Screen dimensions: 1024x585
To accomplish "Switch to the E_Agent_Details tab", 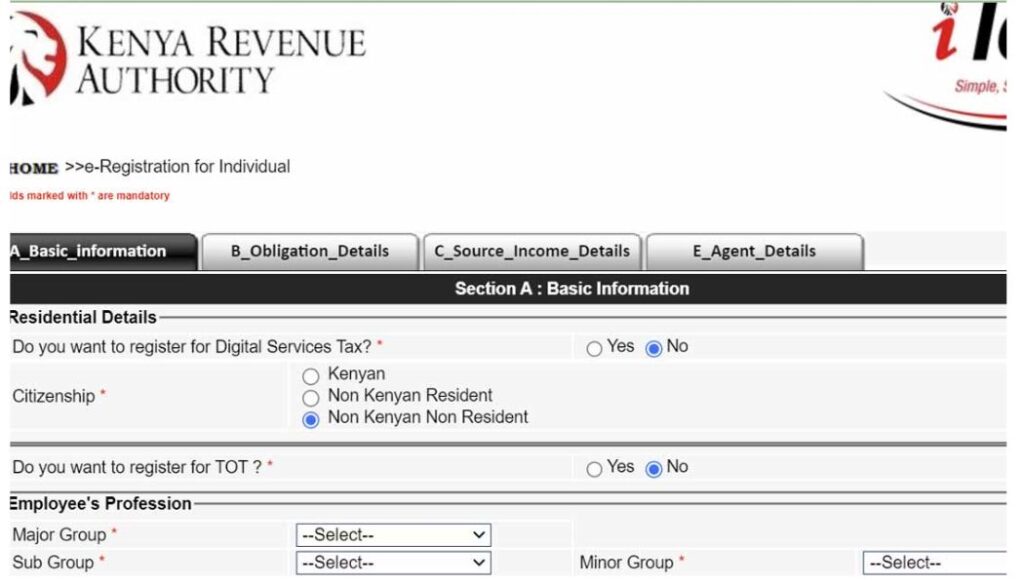I will tap(754, 251).
